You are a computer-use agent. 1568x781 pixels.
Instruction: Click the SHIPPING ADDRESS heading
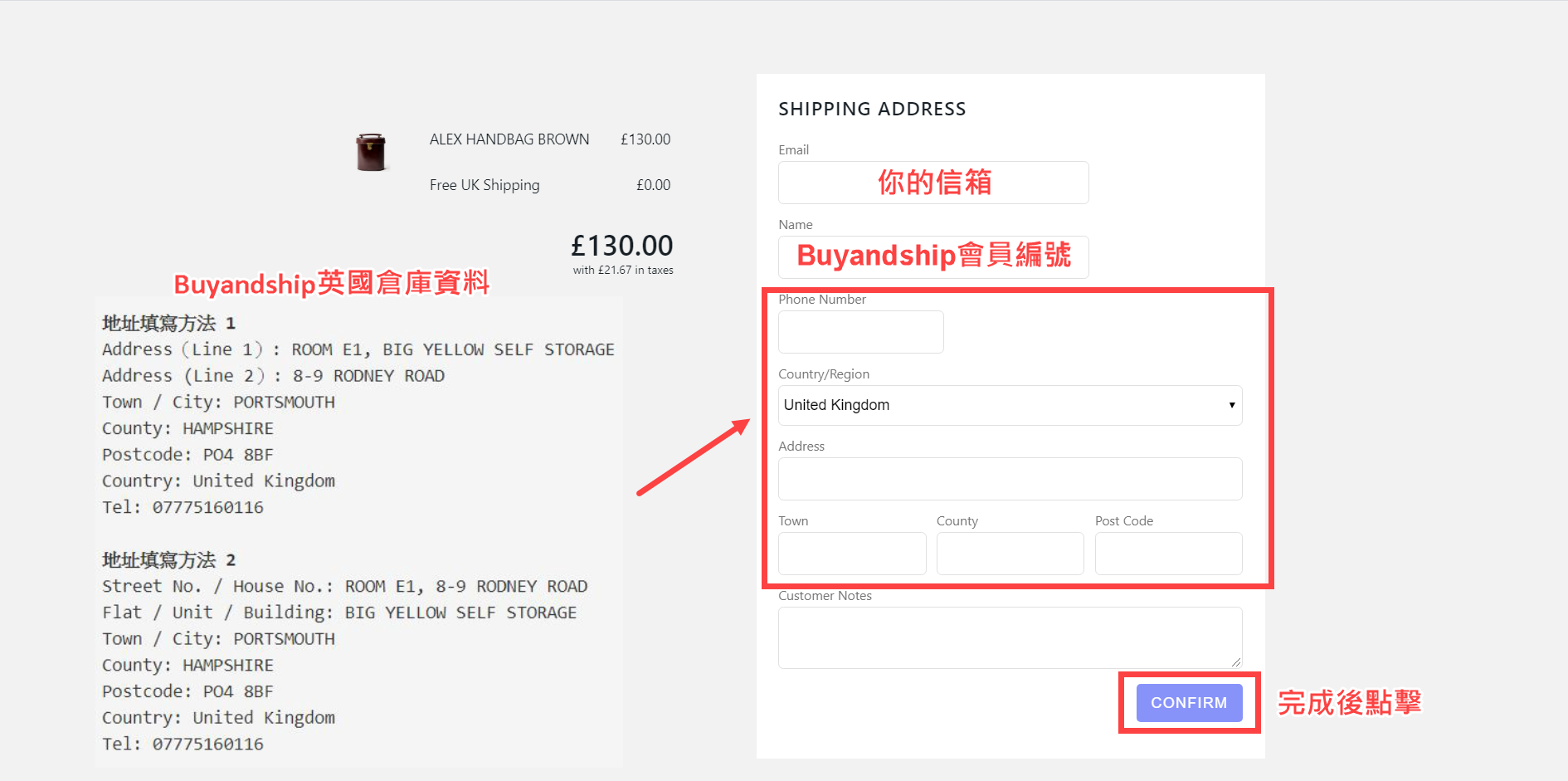pos(872,109)
